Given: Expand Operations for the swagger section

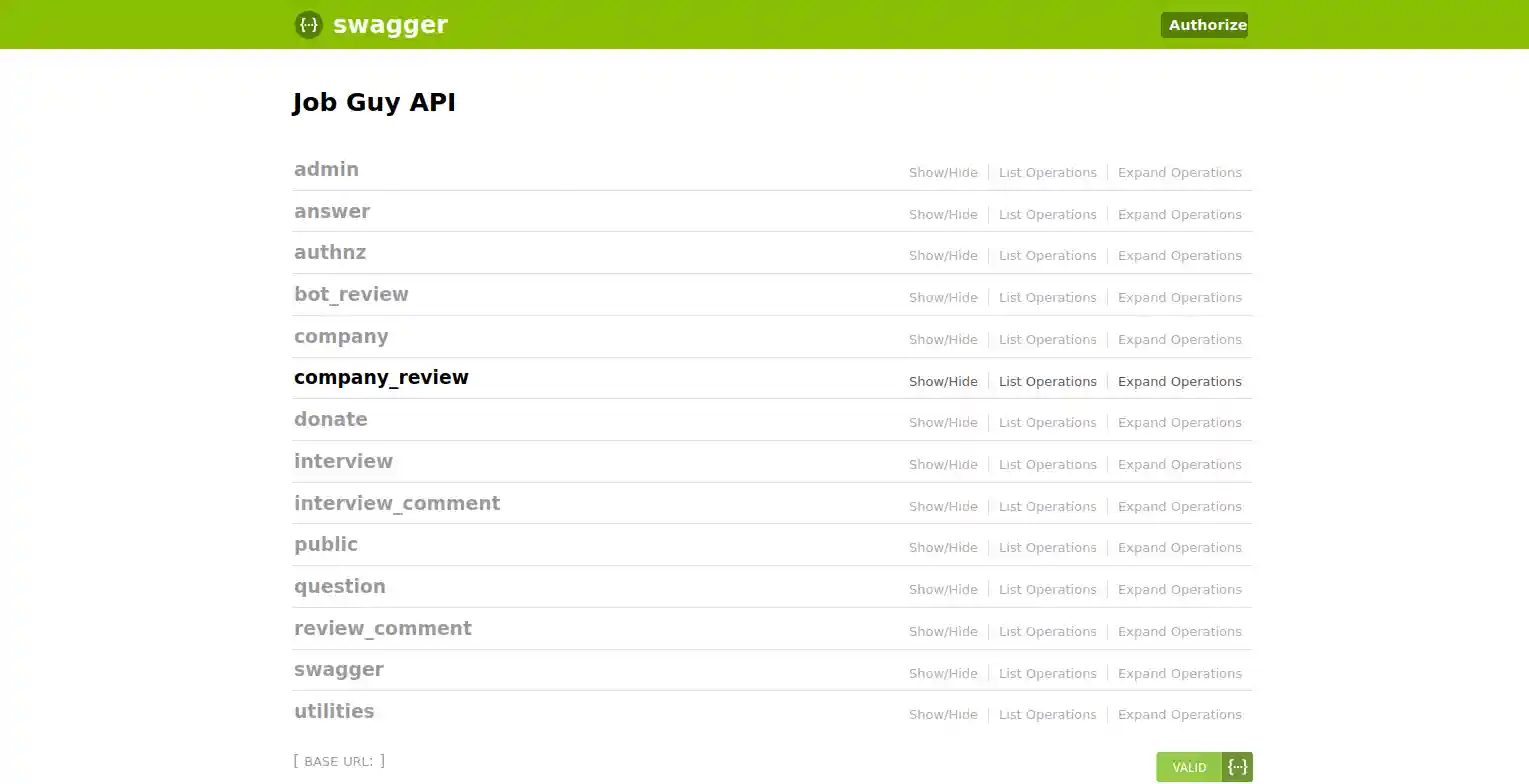Looking at the screenshot, I should [1179, 673].
